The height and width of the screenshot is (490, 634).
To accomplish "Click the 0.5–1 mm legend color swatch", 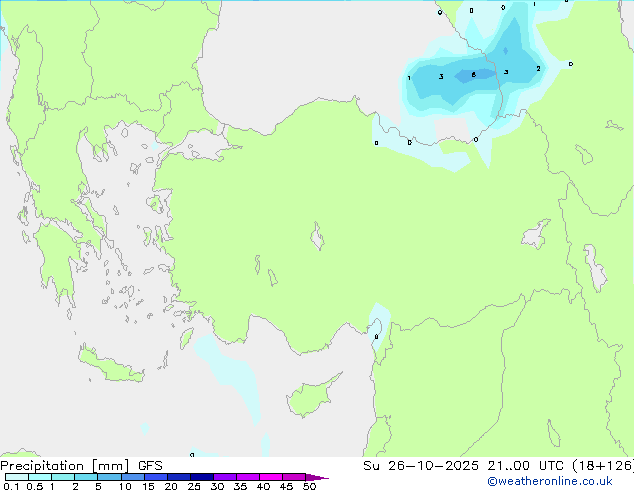I will point(40,477).
